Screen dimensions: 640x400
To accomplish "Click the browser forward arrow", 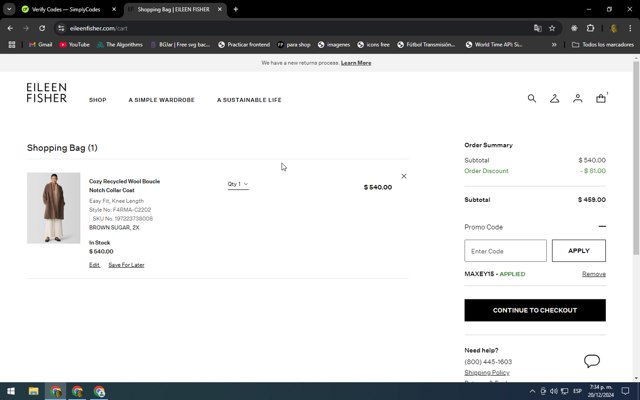I will 26,28.
